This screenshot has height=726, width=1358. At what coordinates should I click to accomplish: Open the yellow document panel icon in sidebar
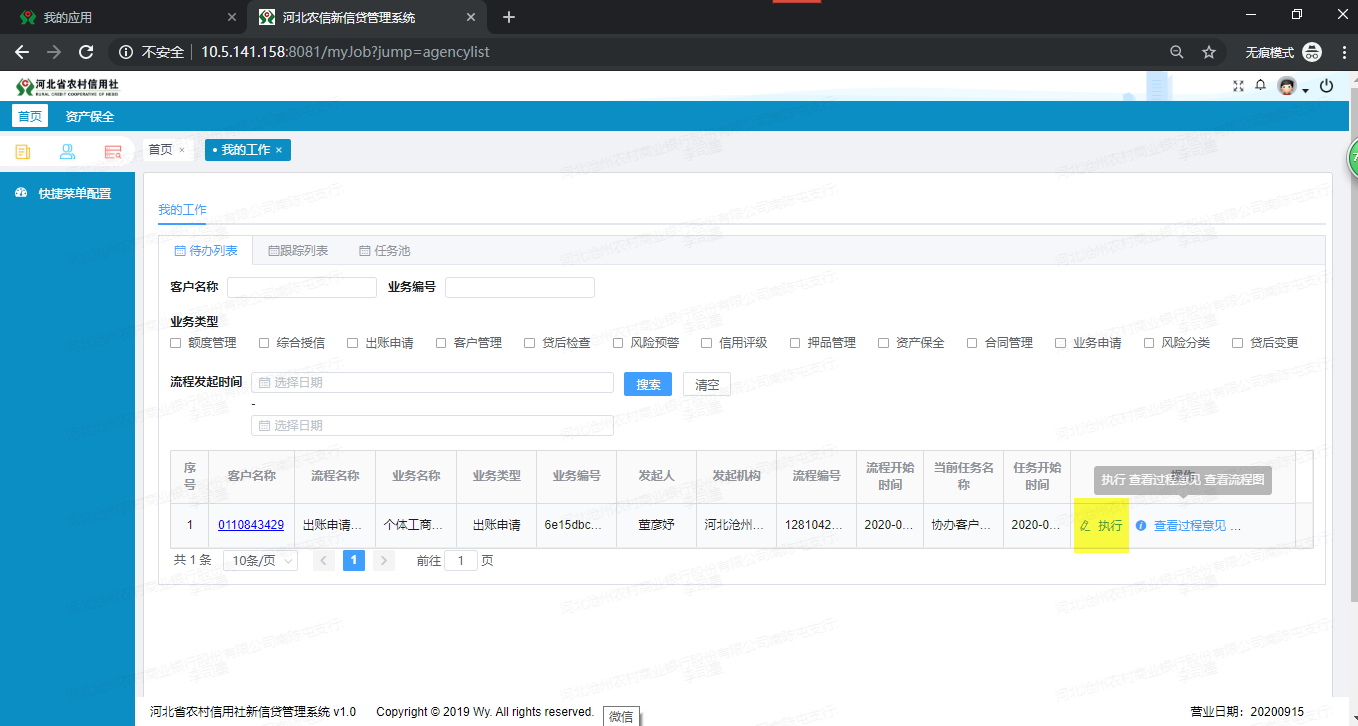coord(23,151)
